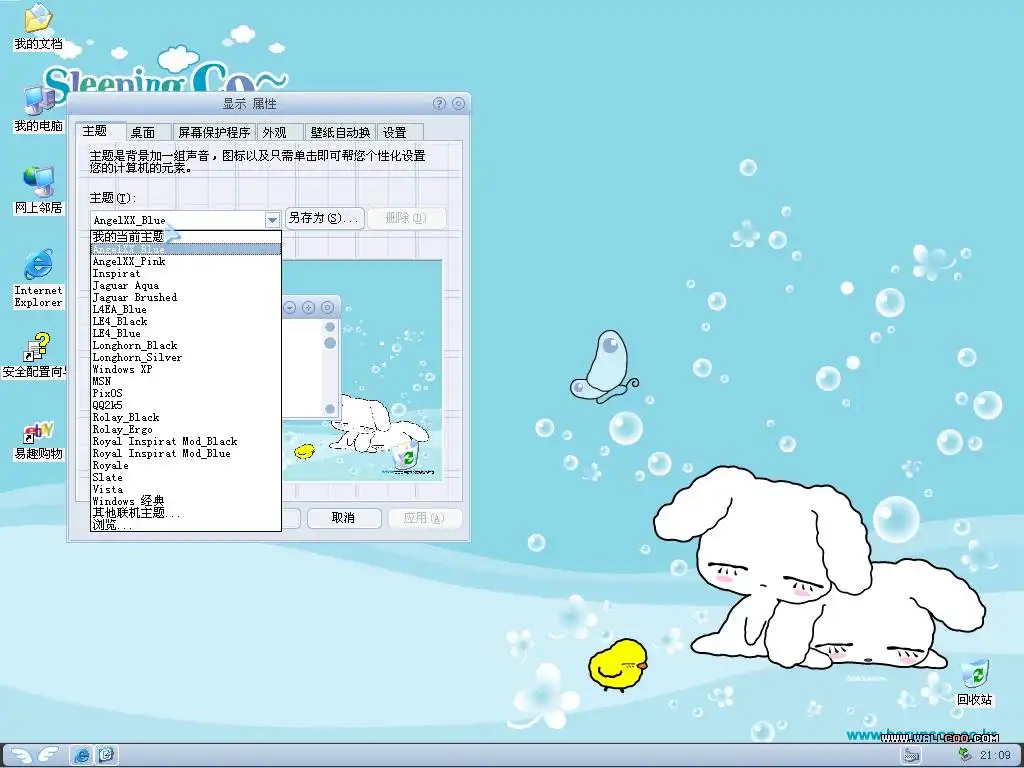
Task: Select the Windows XP theme
Action: pos(185,369)
